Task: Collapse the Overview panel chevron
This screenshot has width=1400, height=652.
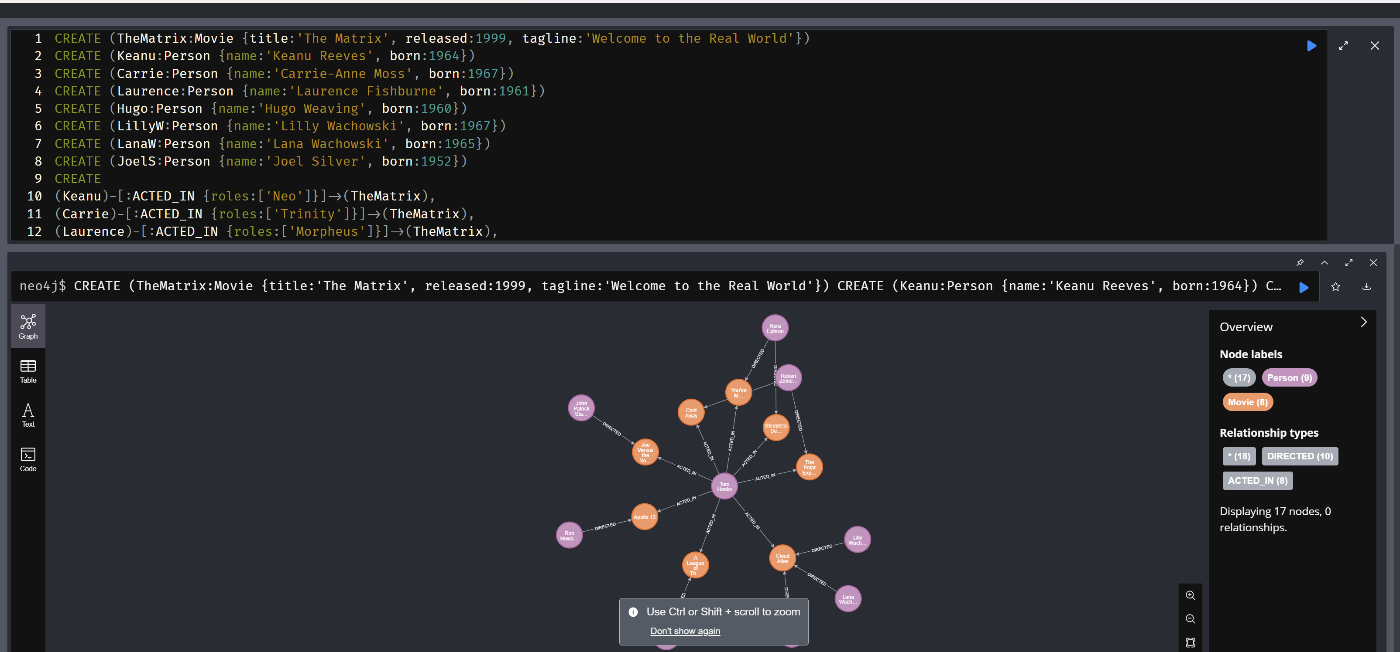Action: point(1363,322)
